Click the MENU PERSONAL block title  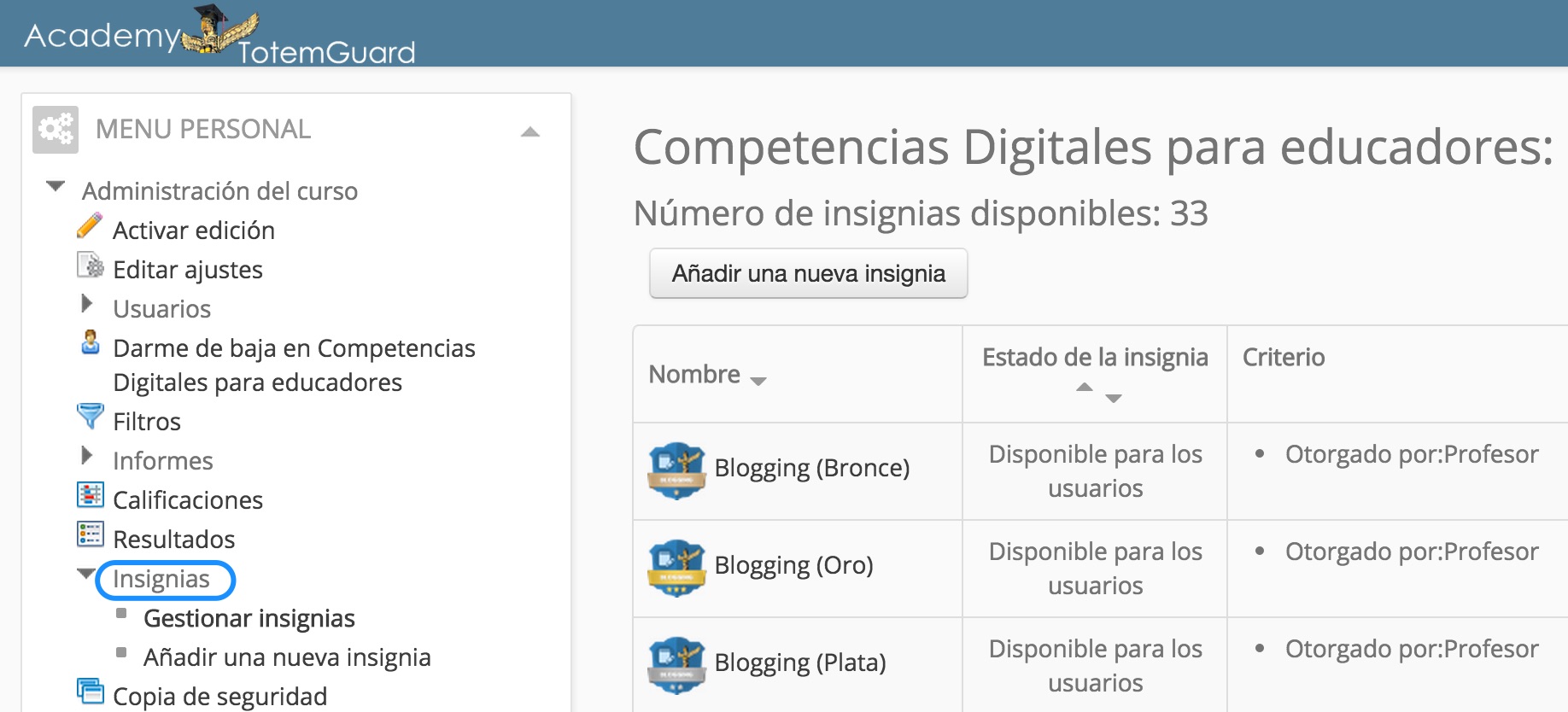point(203,129)
